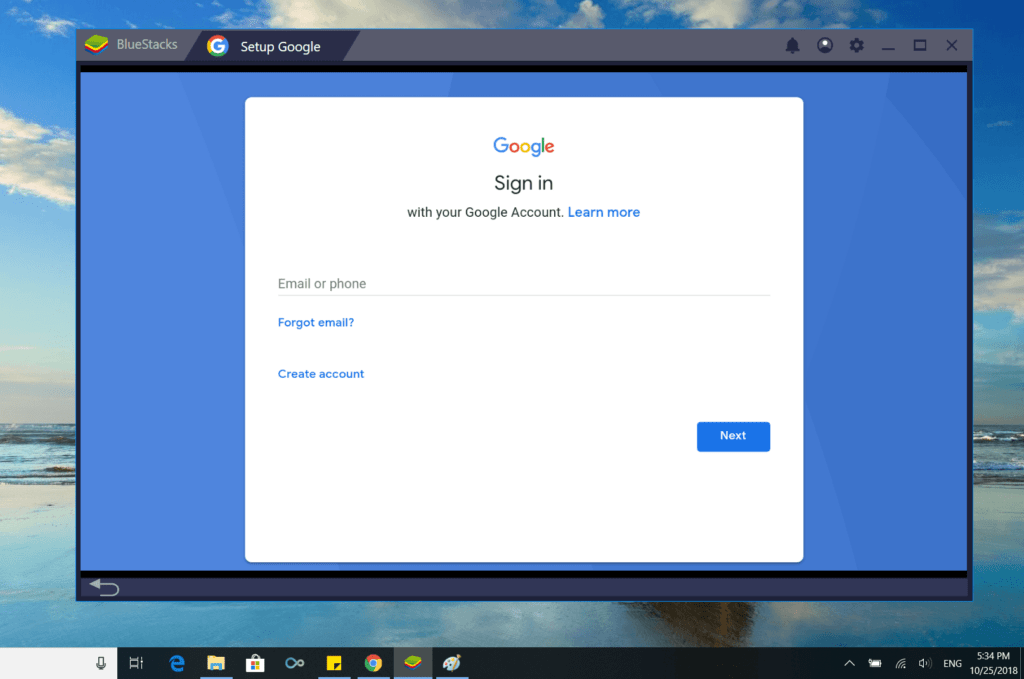Open BlueStacks settings gear
The height and width of the screenshot is (679, 1024).
point(856,46)
